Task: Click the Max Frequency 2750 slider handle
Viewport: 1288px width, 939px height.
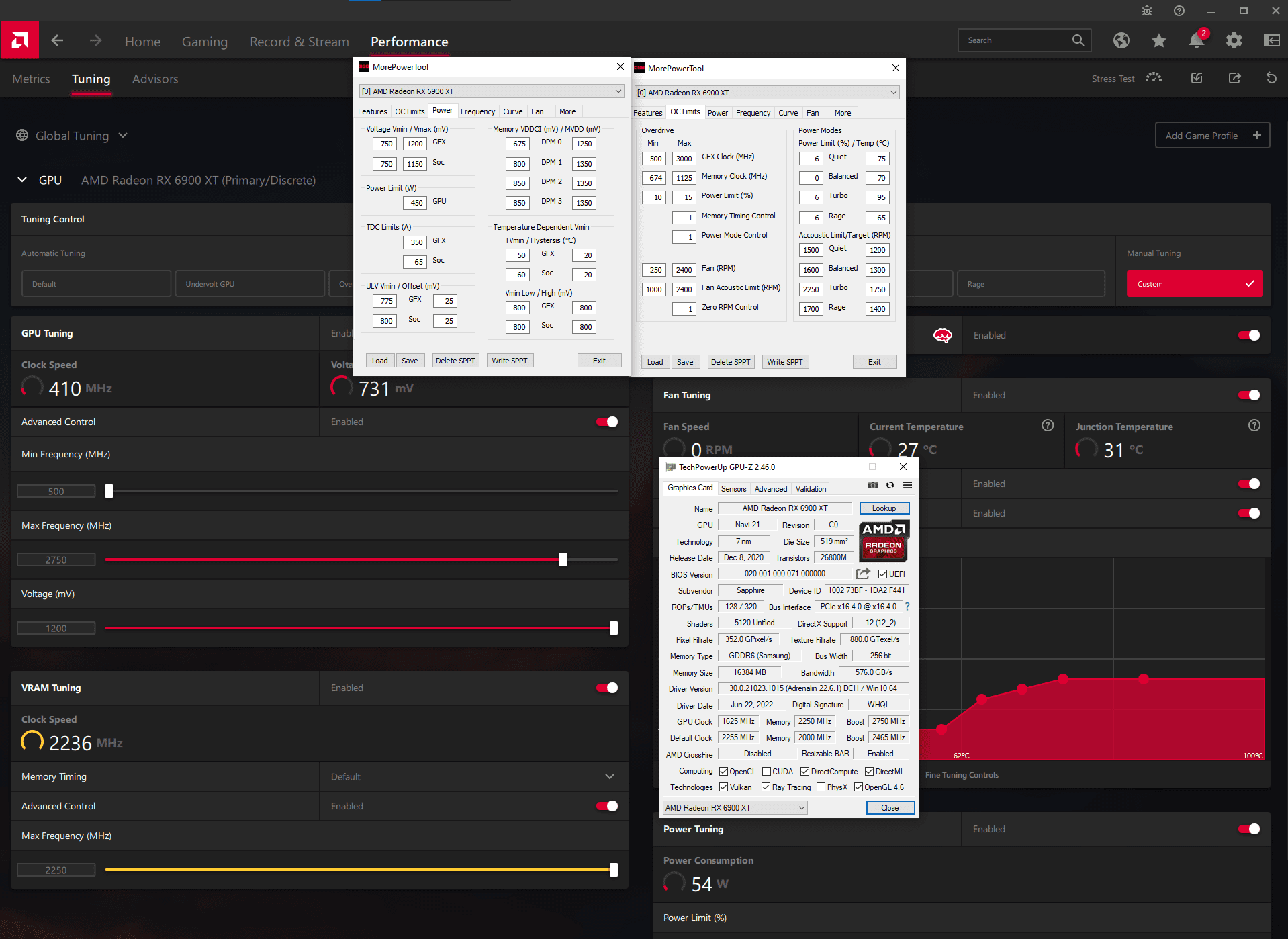Action: [x=563, y=560]
